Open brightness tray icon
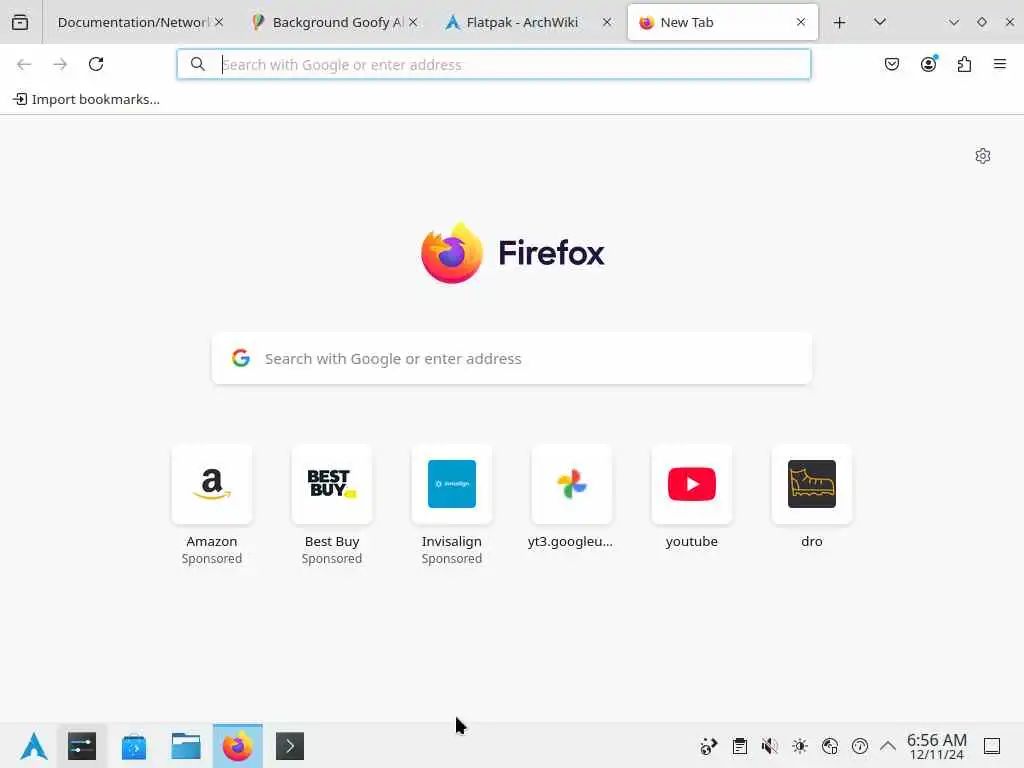Screen dimensions: 1024x768 pyautogui.click(x=800, y=746)
